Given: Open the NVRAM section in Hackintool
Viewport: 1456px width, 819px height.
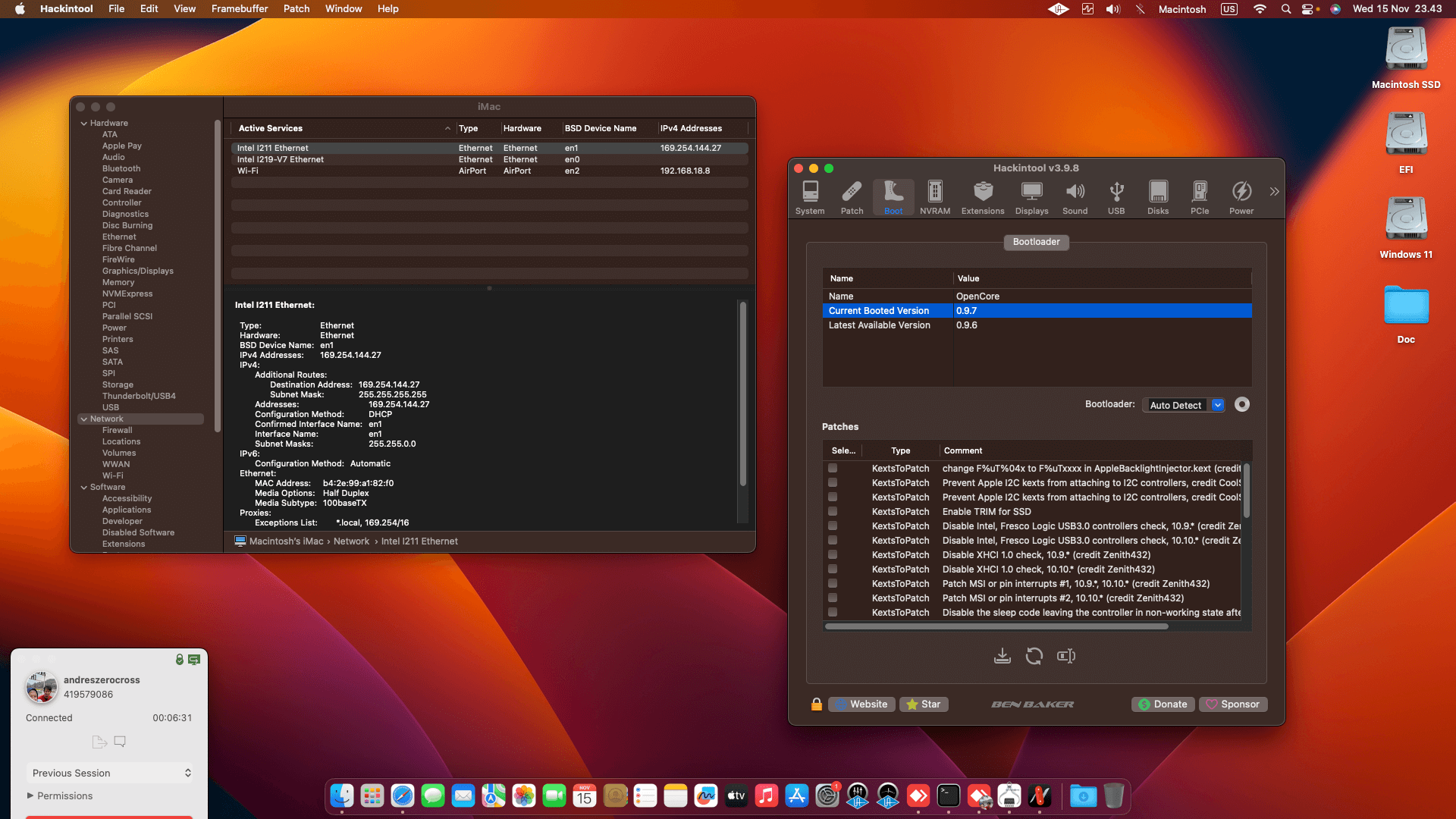Looking at the screenshot, I should [x=935, y=198].
